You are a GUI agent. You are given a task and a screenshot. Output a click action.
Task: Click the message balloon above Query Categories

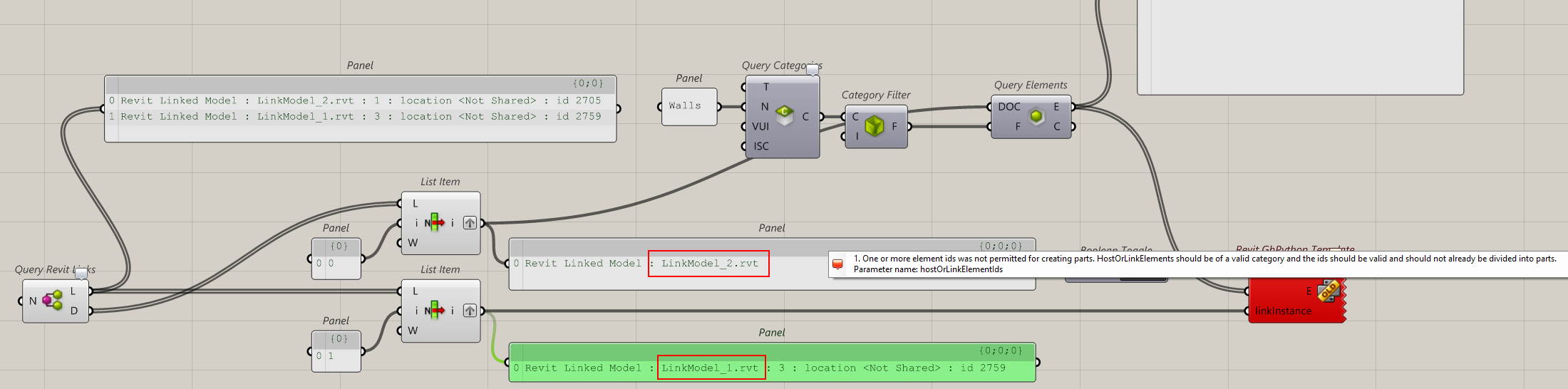click(813, 69)
